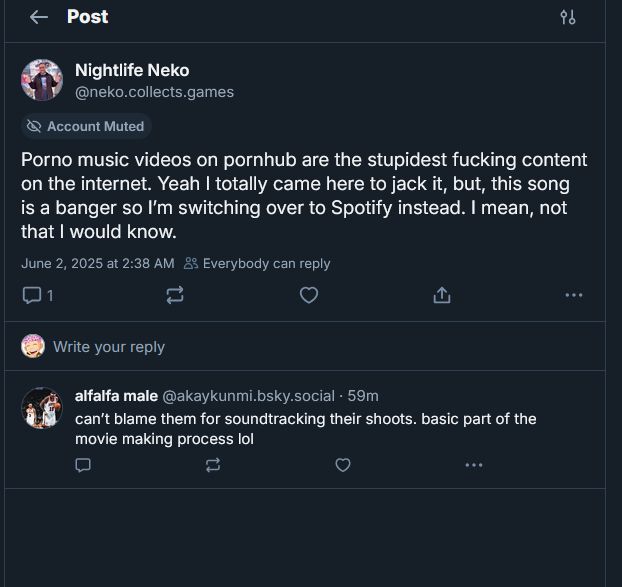622x587 pixels.
Task: Repost alfalfa male's reply
Action: (213, 465)
